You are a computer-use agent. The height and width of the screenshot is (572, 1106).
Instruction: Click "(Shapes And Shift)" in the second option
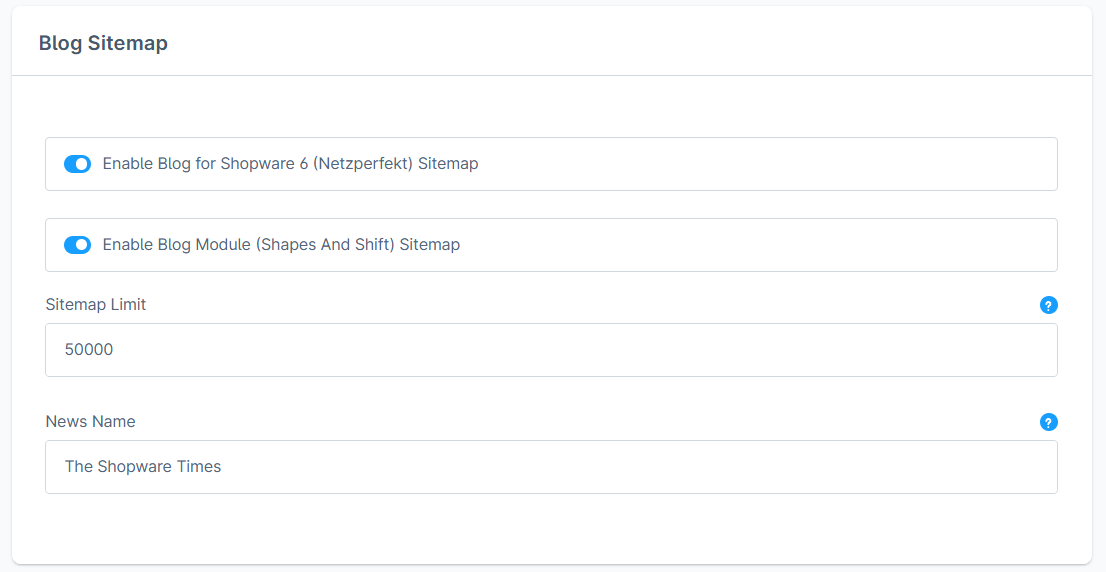(326, 245)
